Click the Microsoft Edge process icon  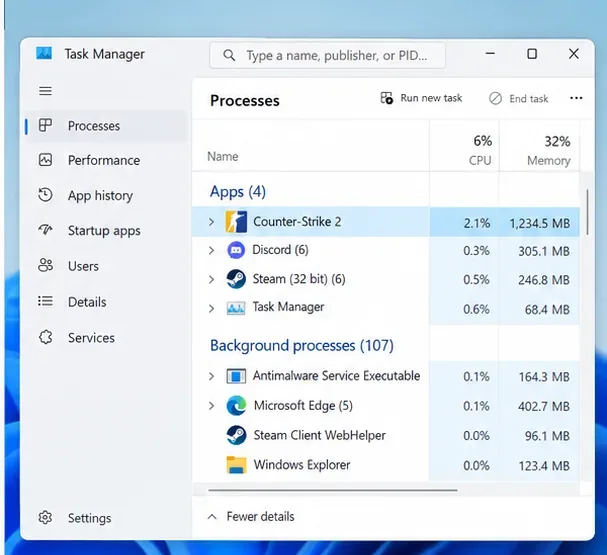(237, 406)
